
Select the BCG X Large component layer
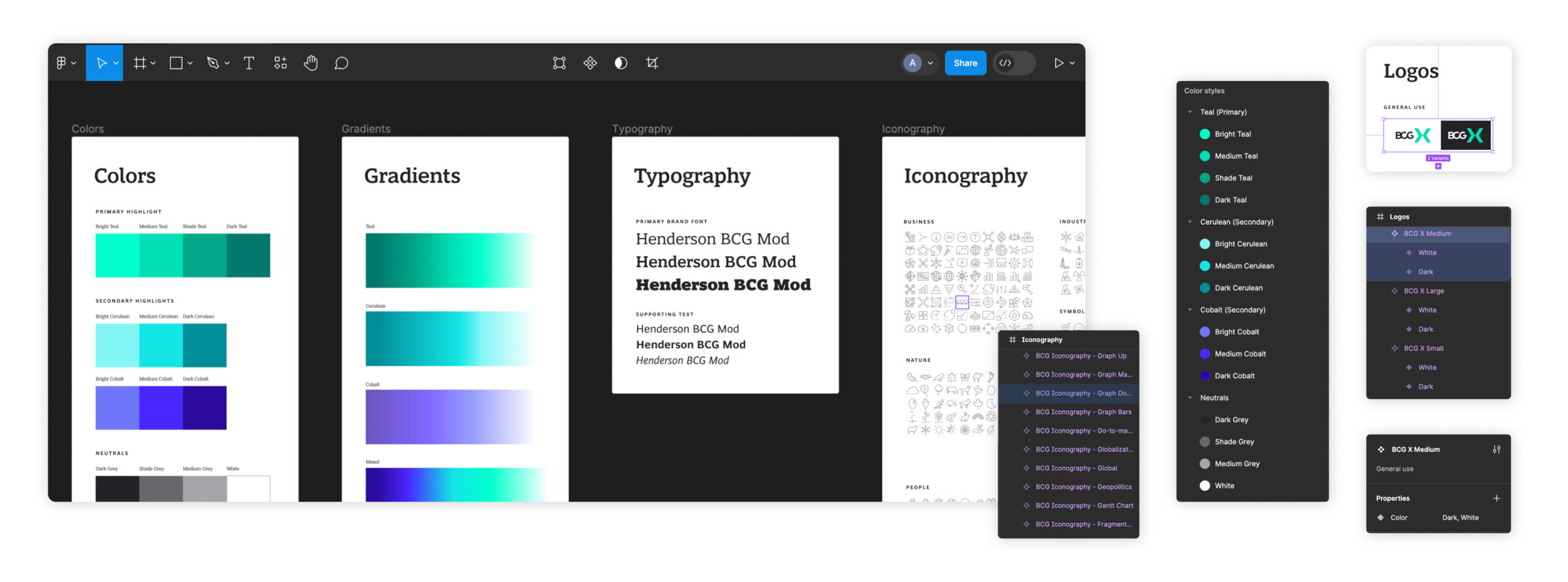(1438, 291)
